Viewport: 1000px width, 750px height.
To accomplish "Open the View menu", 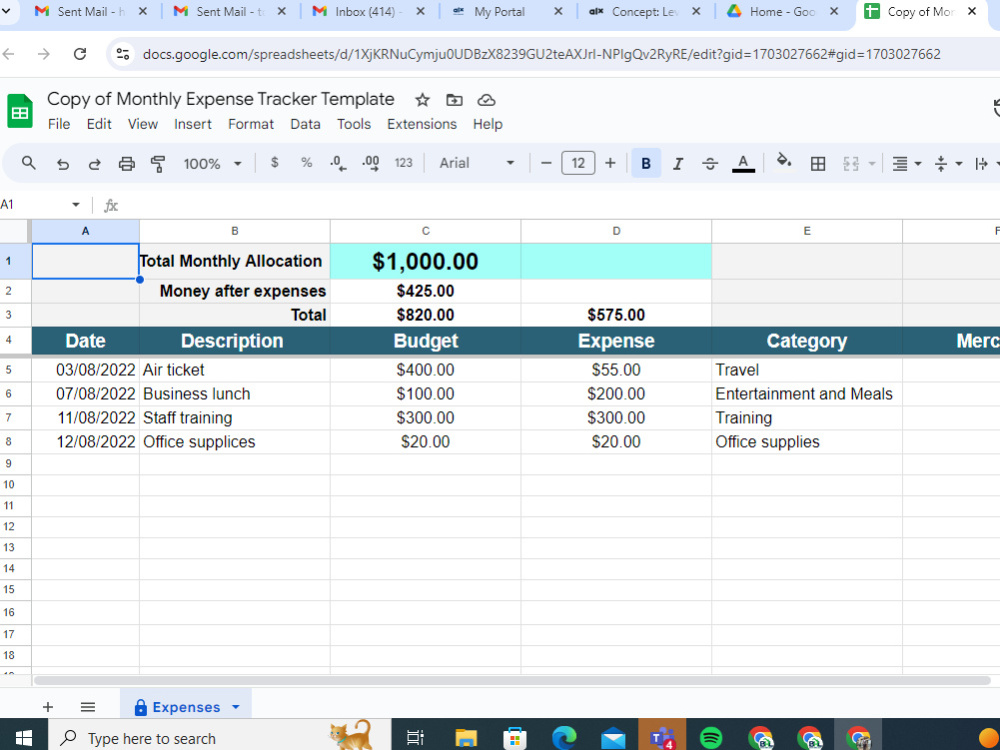I will (142, 124).
